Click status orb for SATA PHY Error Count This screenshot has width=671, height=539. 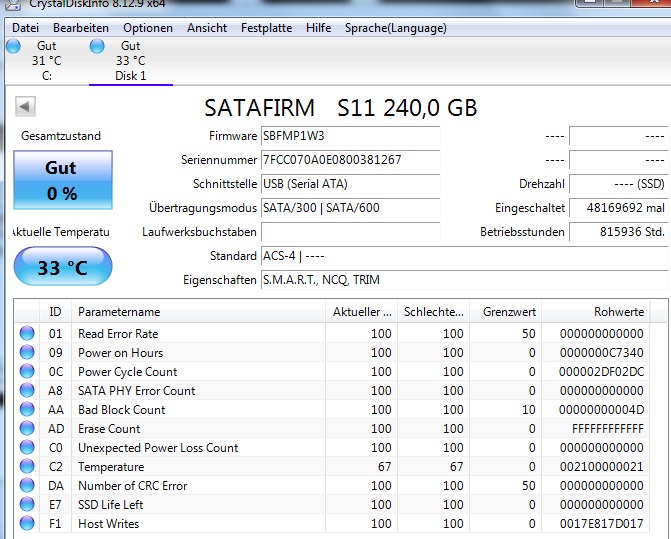tap(27, 390)
